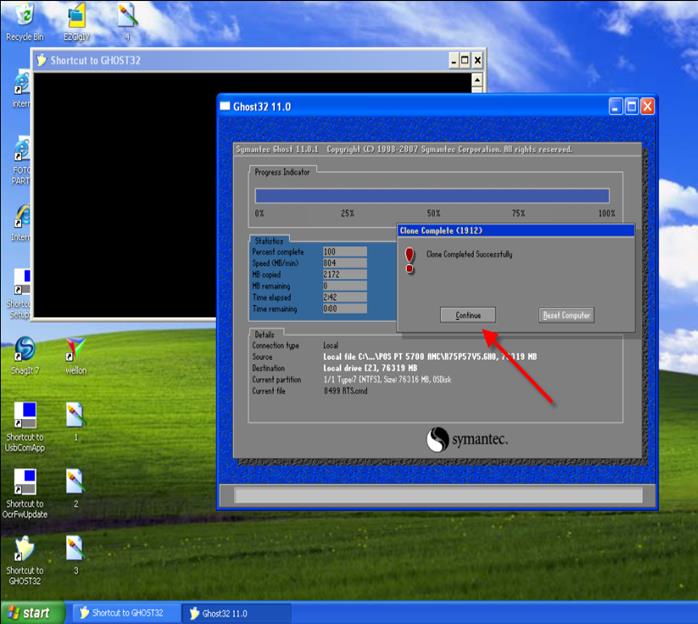Image resolution: width=698 pixels, height=624 pixels.
Task: Click the 50% progress scale label
Action: [x=433, y=213]
